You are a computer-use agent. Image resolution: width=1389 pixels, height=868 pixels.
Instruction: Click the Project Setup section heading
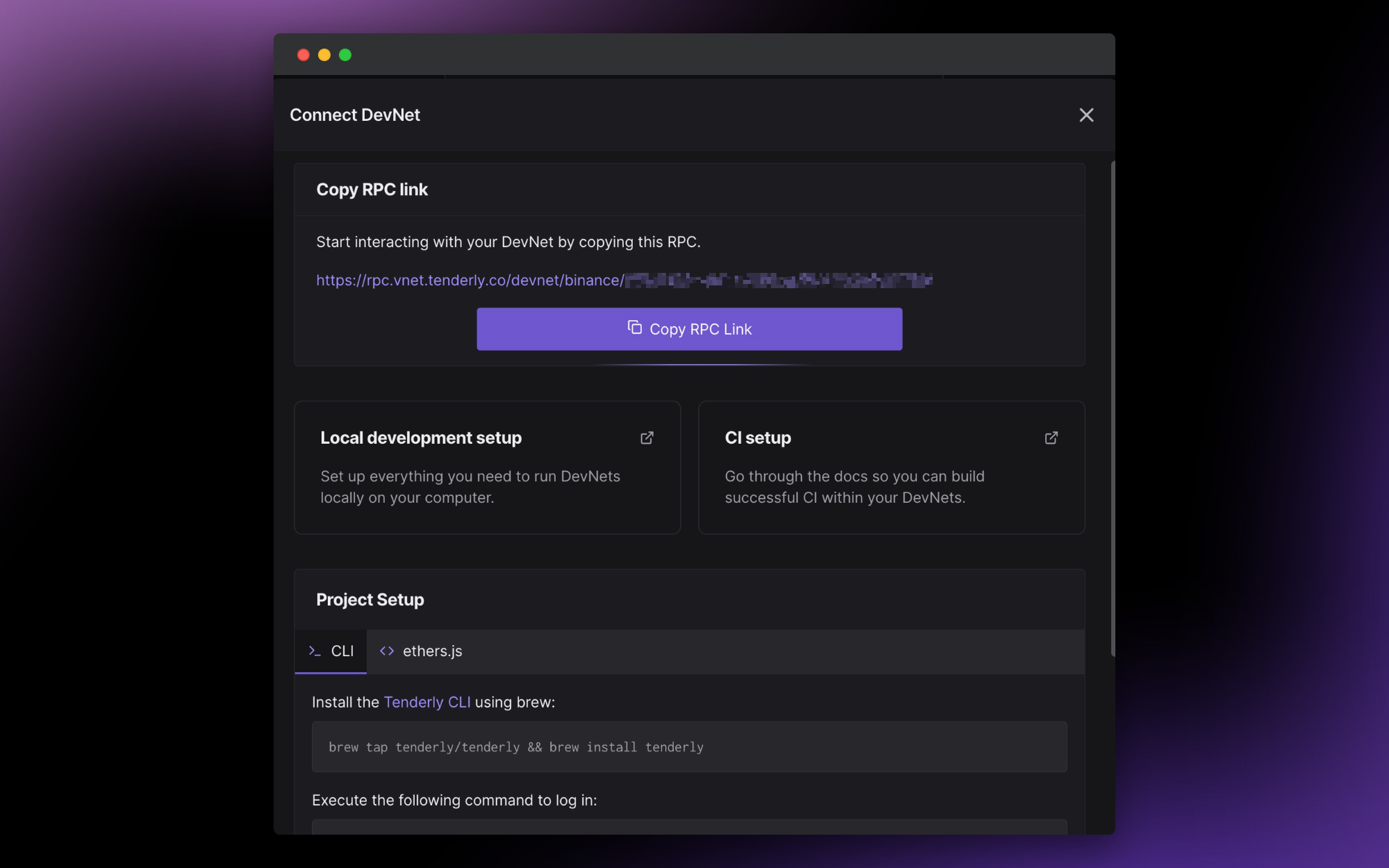pyautogui.click(x=370, y=600)
